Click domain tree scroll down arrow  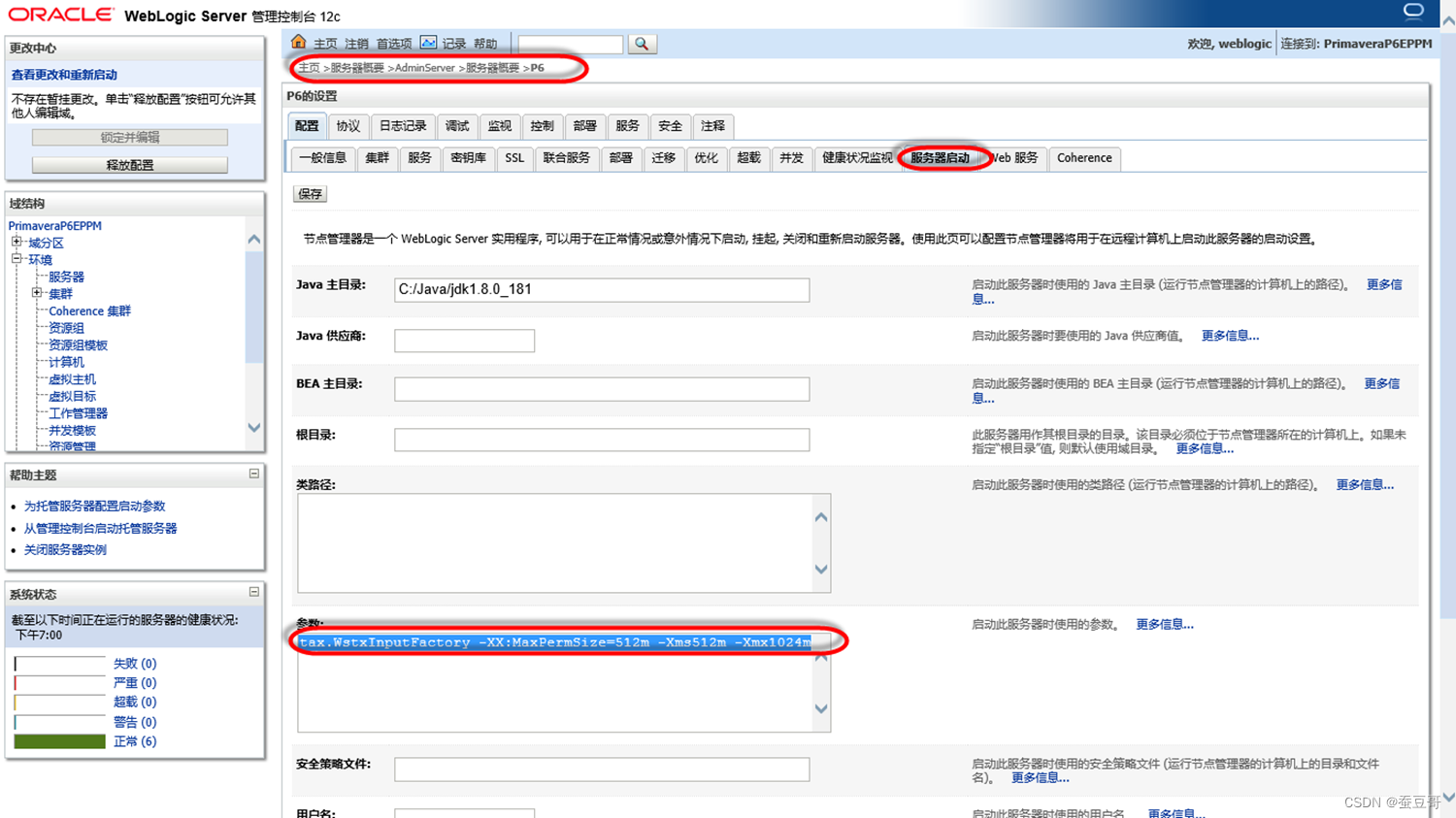(254, 428)
